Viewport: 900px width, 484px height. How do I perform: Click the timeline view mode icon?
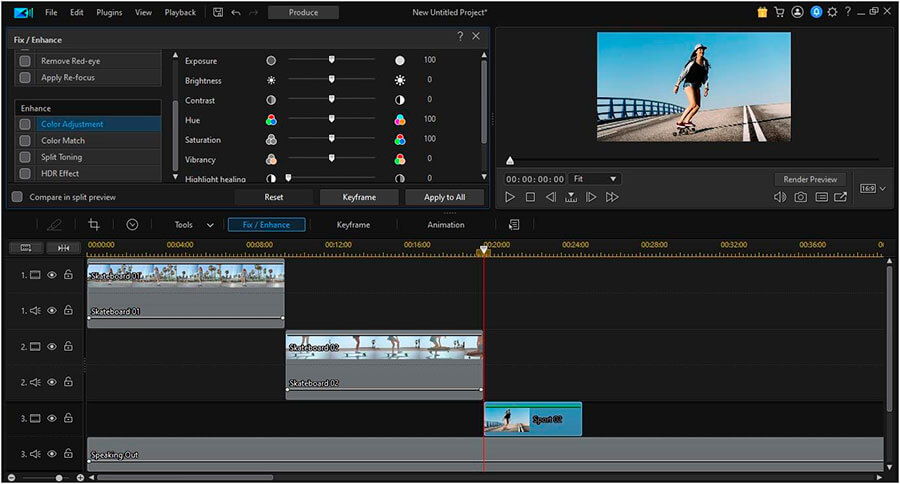pos(26,247)
